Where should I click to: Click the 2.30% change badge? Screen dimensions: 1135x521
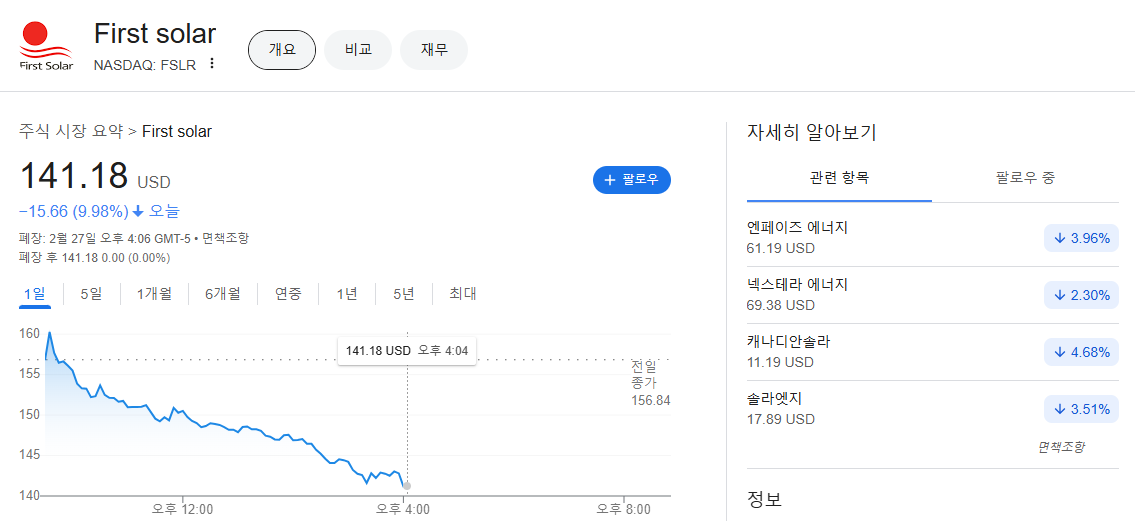[1081, 295]
